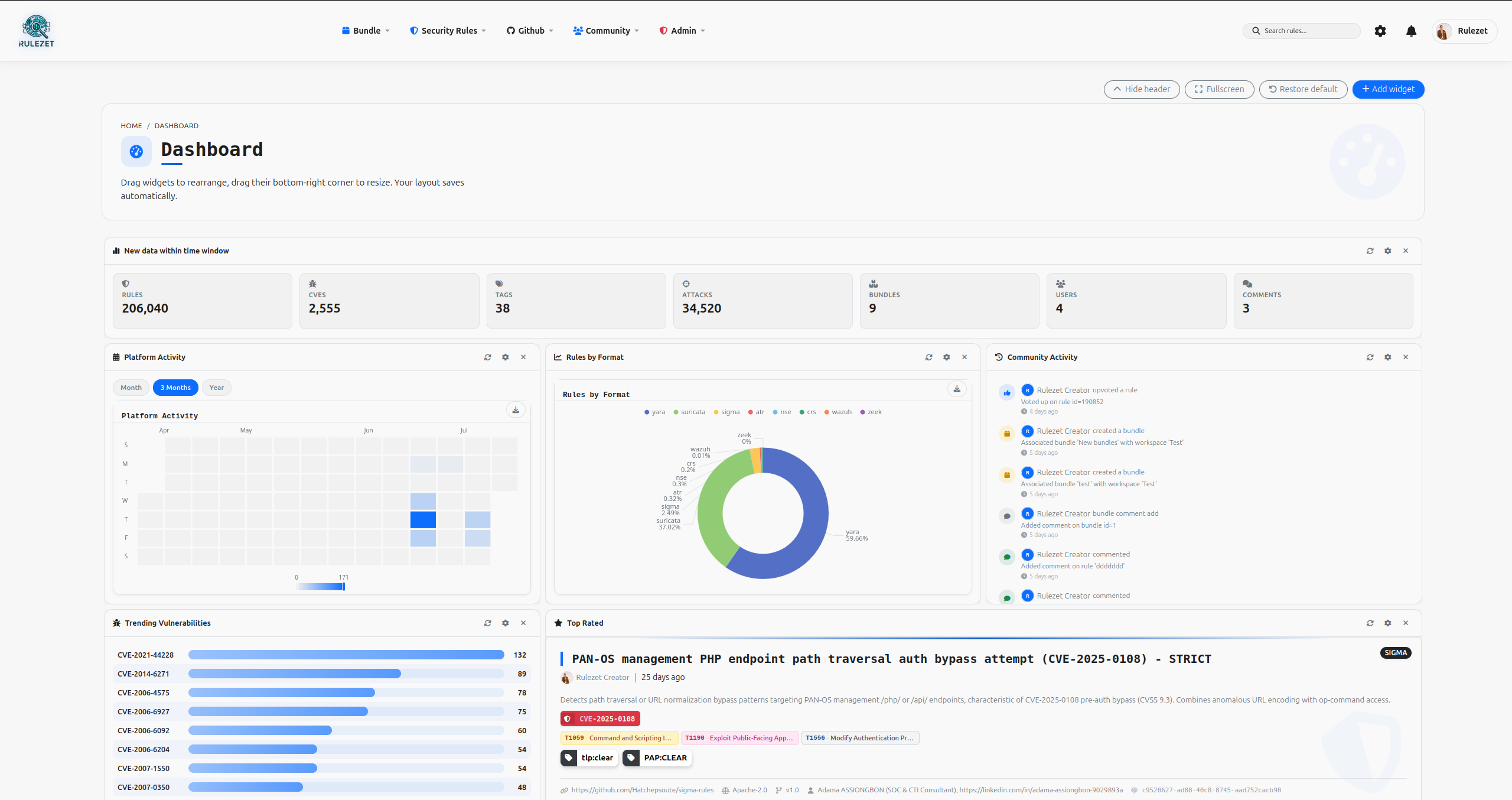Refresh the Community Activity widget
1512x800 pixels.
(1370, 357)
